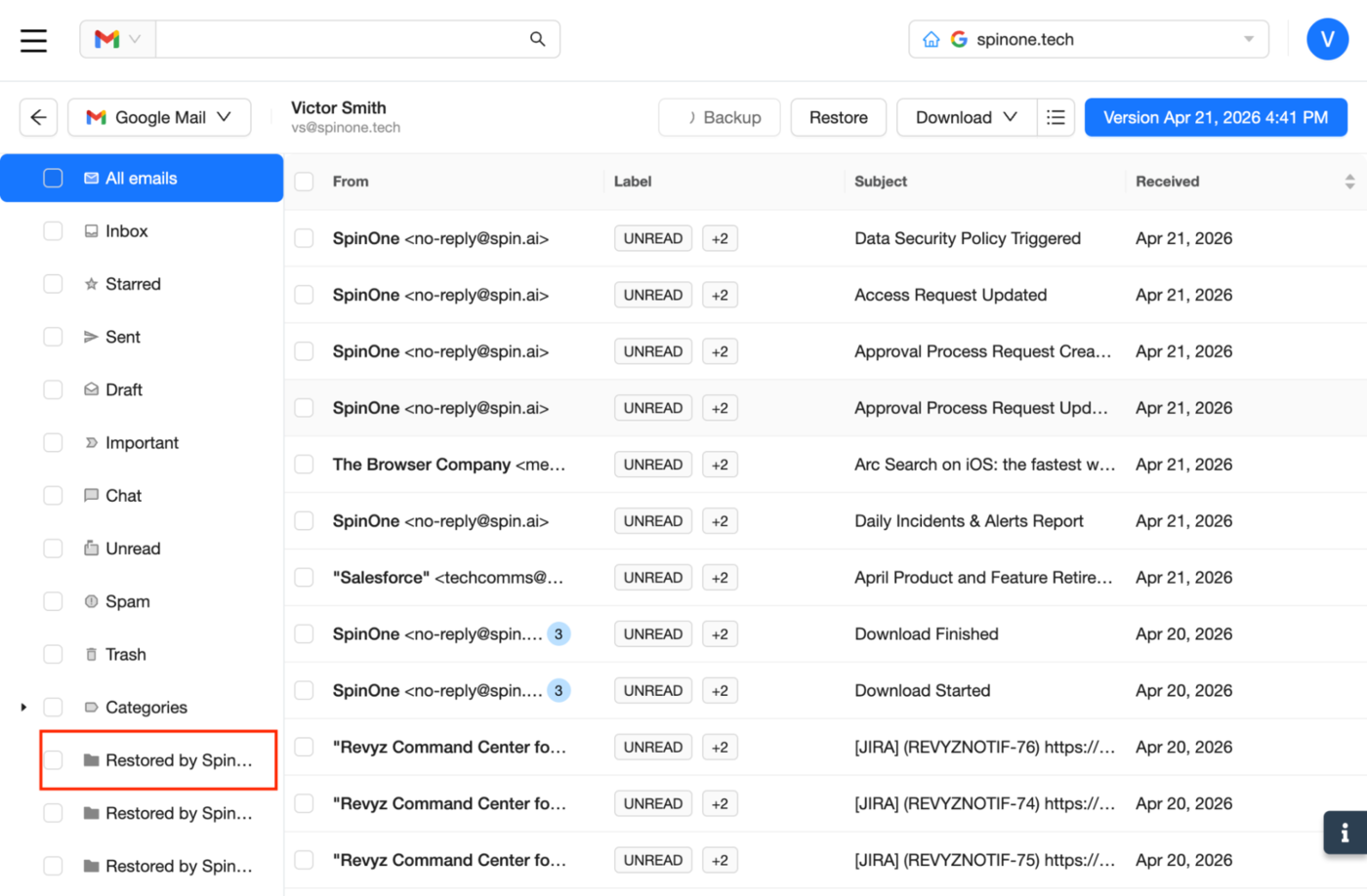Click the list view options icon
The height and width of the screenshot is (896, 1367).
click(x=1056, y=117)
